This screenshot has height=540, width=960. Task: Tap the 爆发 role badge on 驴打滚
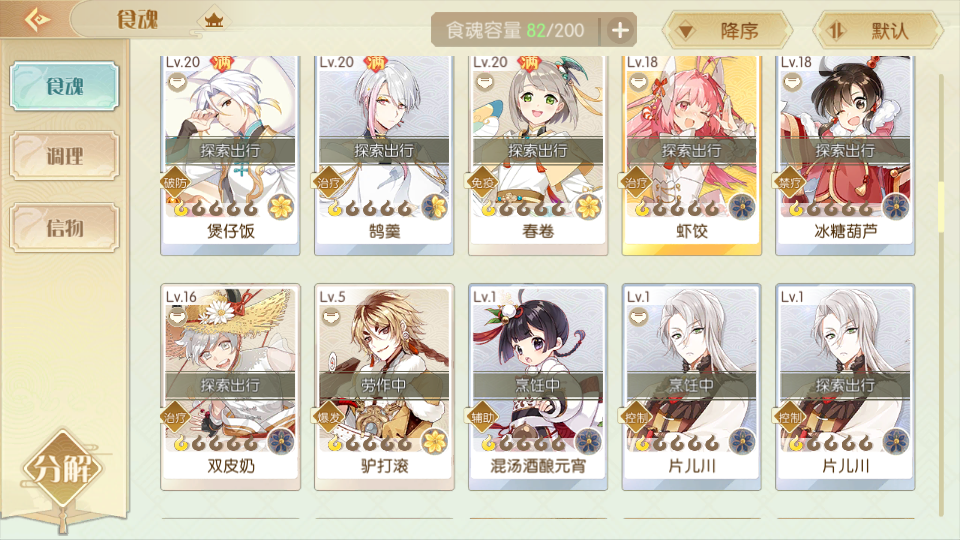pyautogui.click(x=329, y=418)
